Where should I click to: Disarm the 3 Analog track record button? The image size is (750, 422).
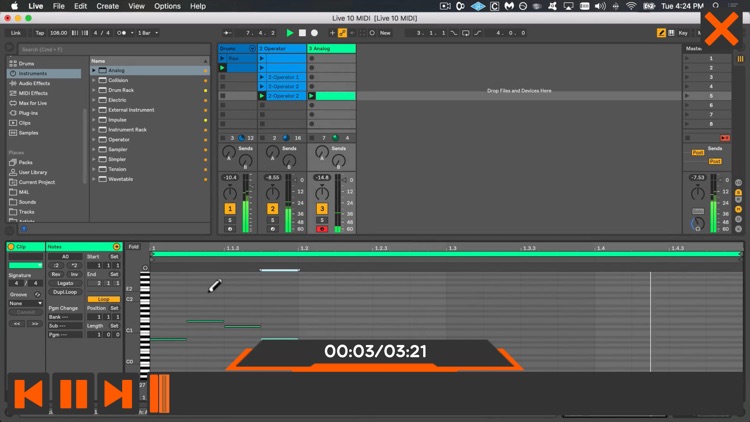[x=322, y=229]
